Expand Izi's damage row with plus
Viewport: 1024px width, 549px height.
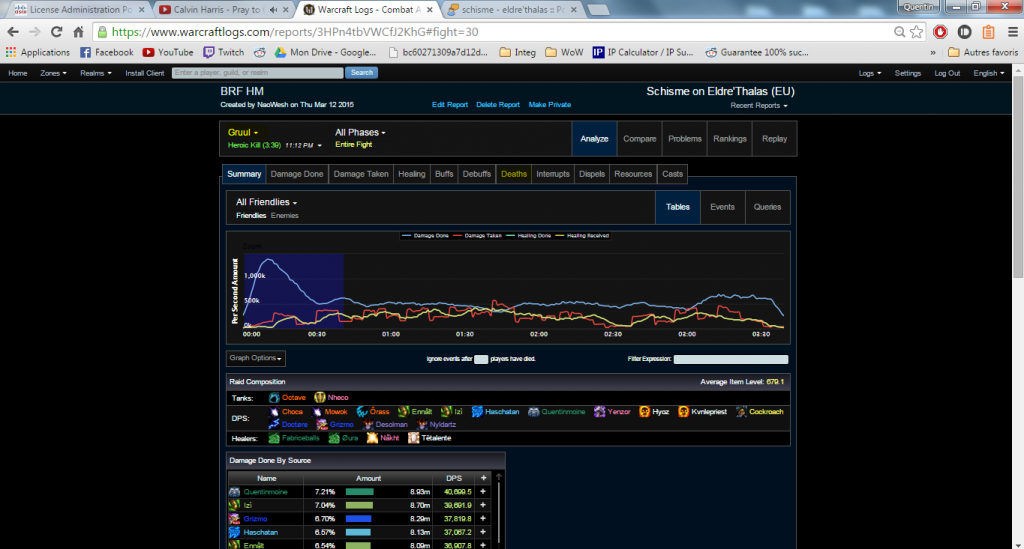[483, 505]
